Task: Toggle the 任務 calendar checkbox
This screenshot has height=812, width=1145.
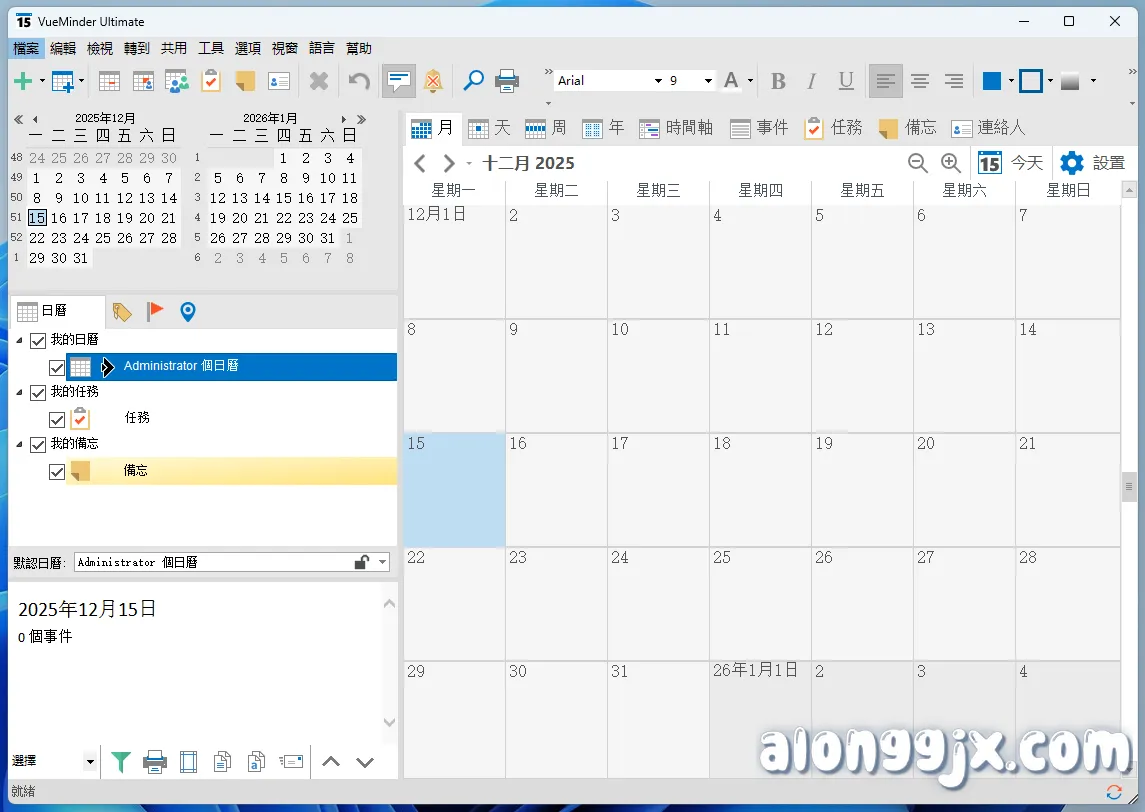Action: click(57, 419)
